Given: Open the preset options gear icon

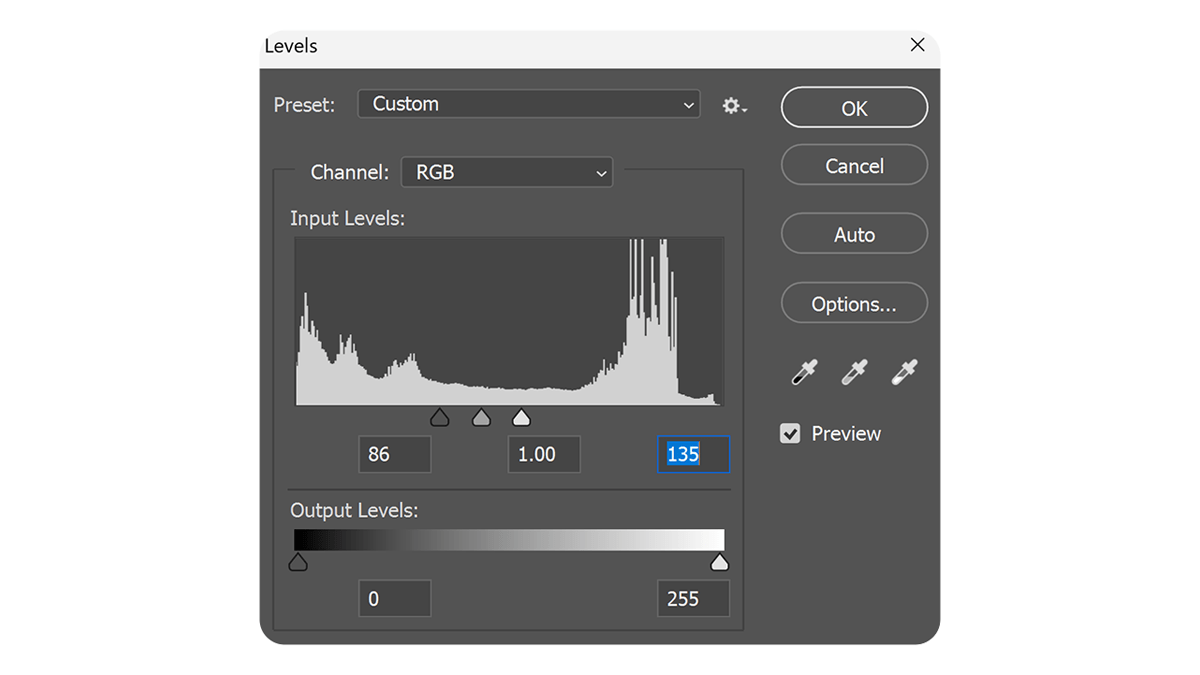Looking at the screenshot, I should click(x=731, y=105).
